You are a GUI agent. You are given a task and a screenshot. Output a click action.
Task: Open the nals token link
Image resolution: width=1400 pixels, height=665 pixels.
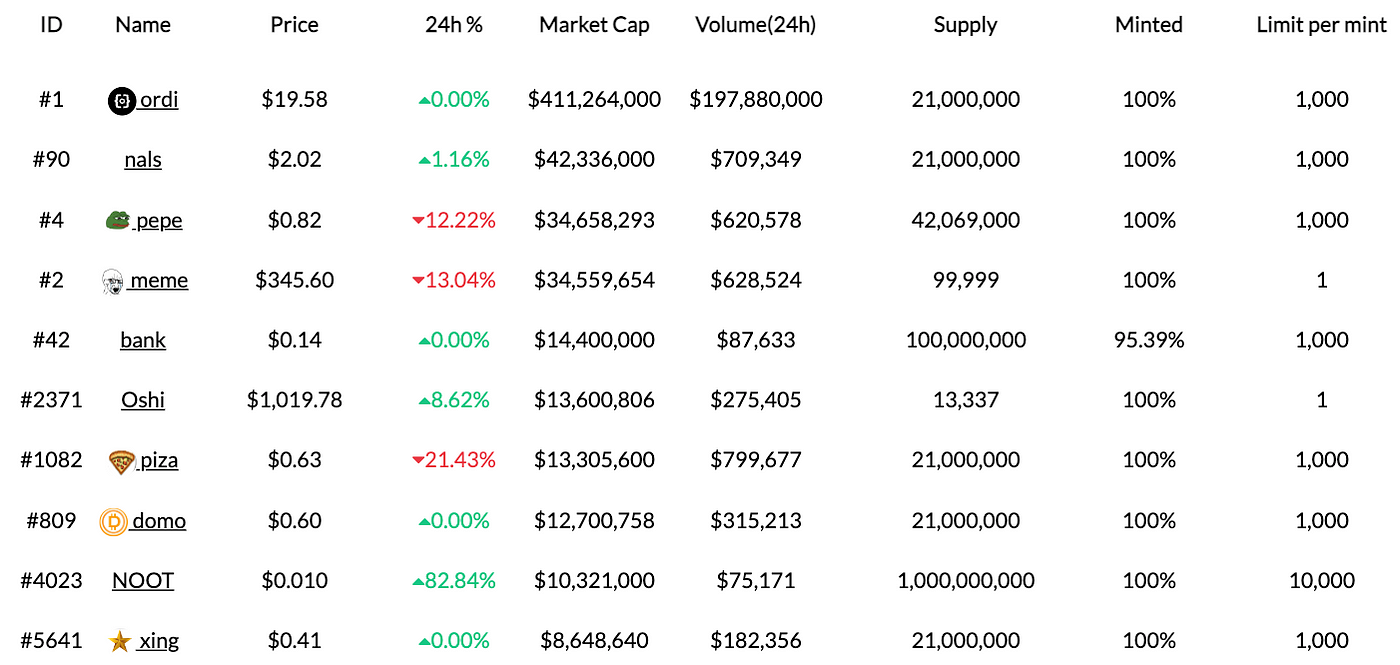pos(143,160)
